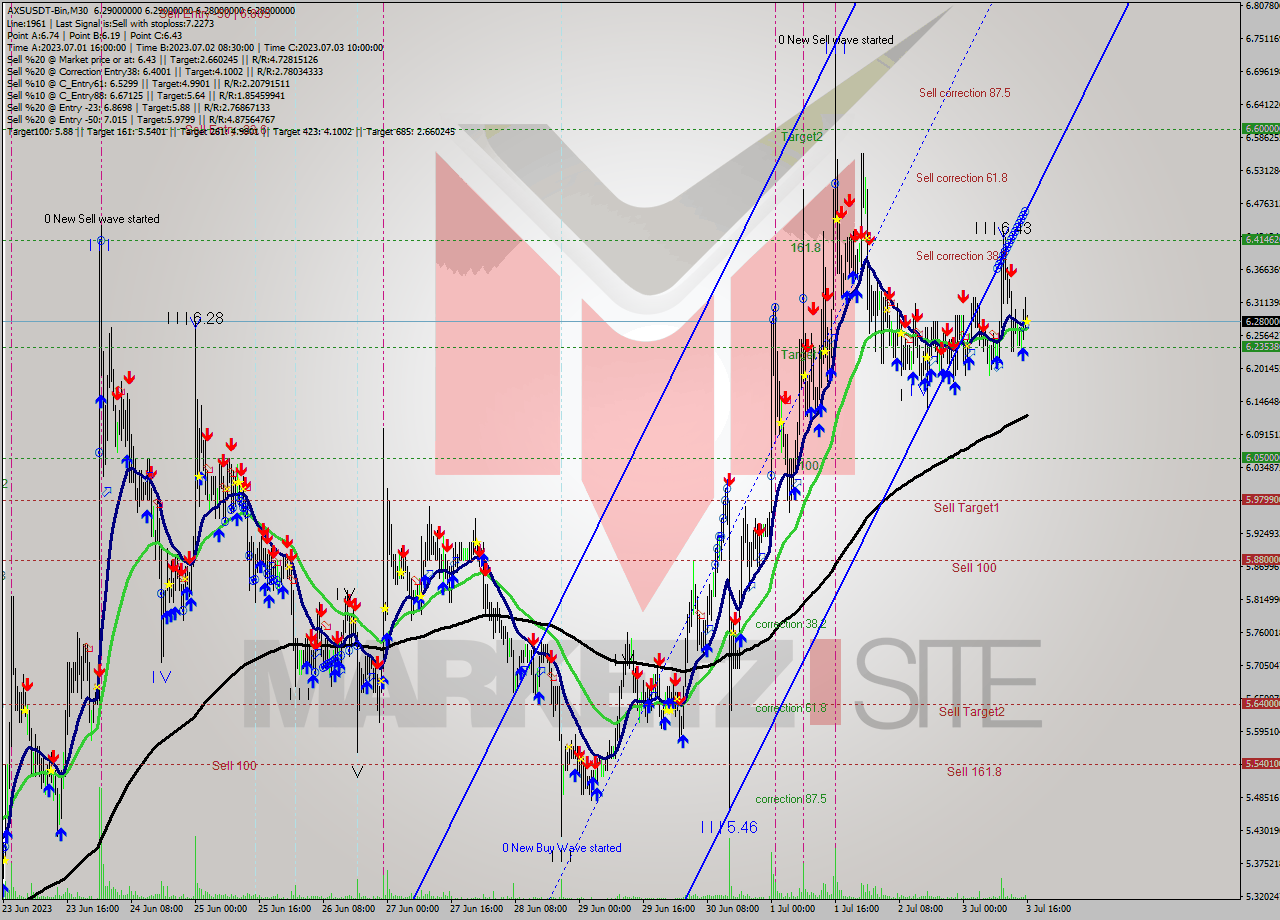Select the green 6.41462 price tag
The height and width of the screenshot is (920, 1280).
click(1260, 240)
